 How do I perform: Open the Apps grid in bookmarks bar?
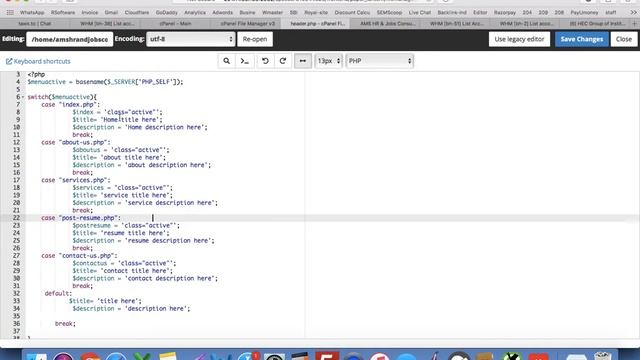[x=10, y=13]
